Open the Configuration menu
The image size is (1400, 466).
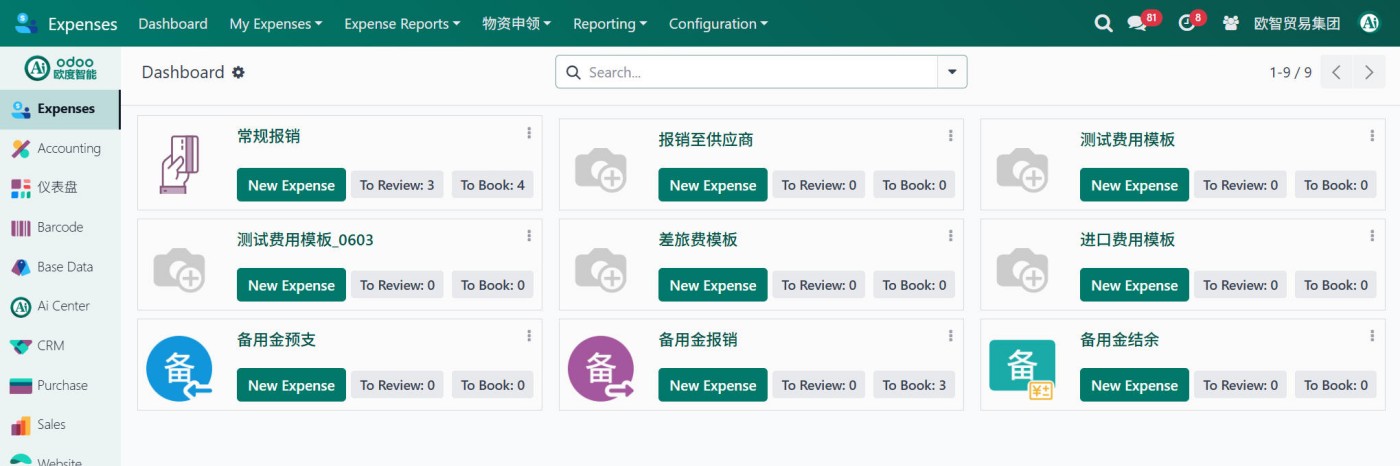tap(719, 23)
